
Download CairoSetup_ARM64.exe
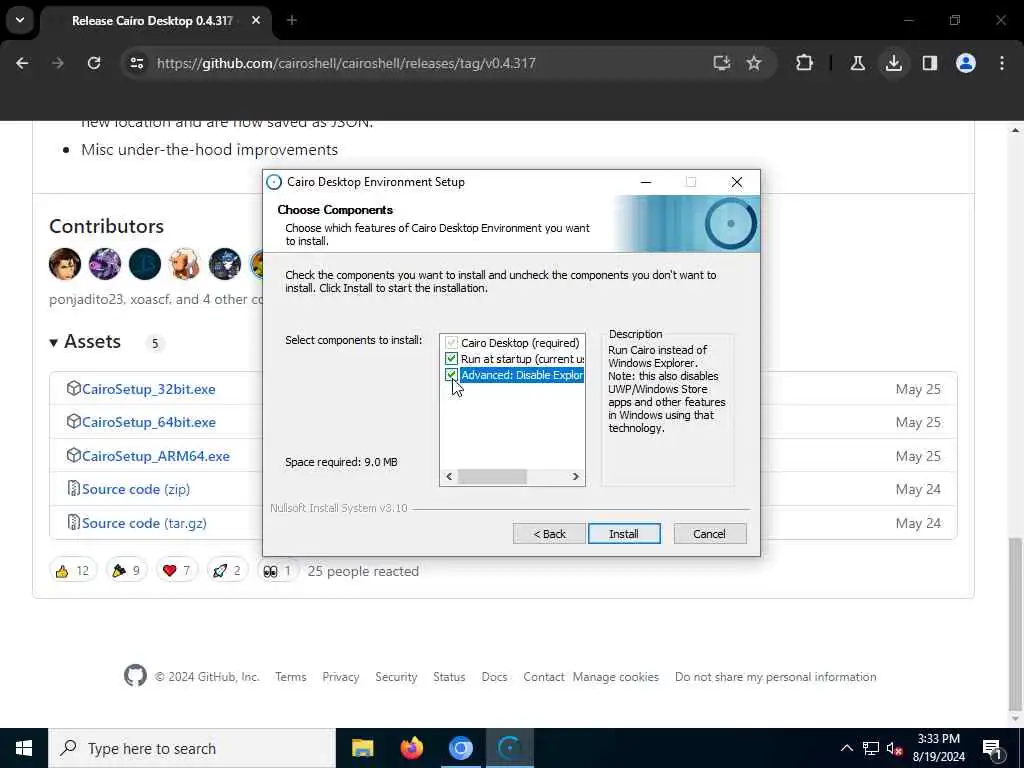[156, 456]
